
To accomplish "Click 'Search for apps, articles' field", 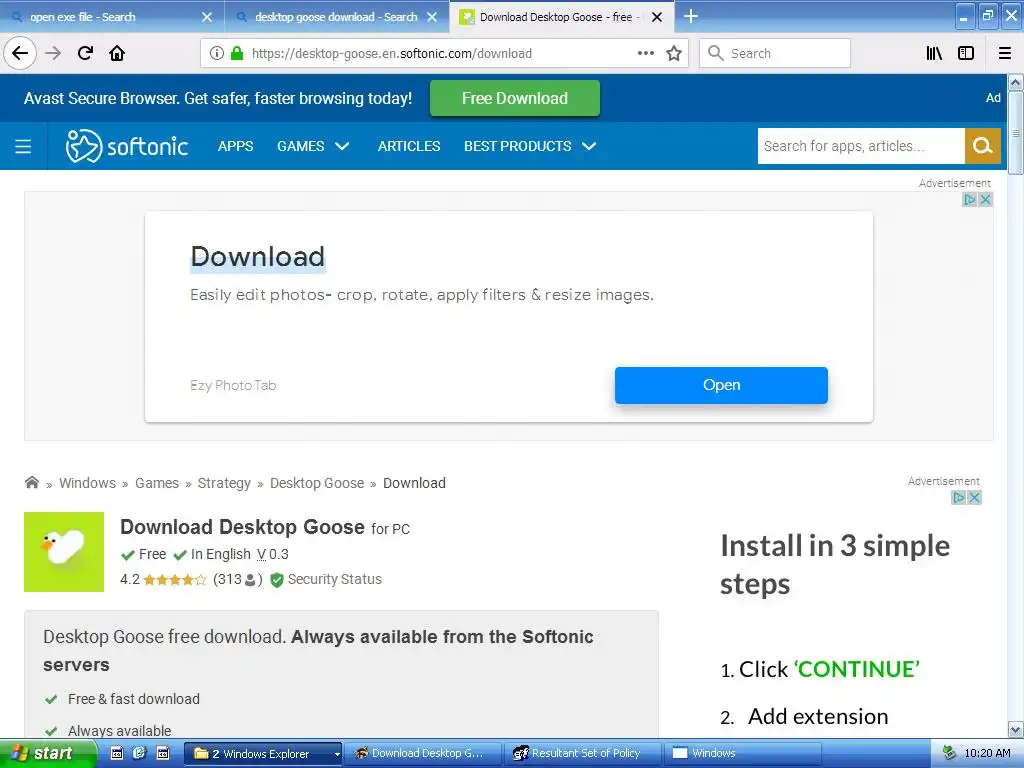I will point(861,146).
